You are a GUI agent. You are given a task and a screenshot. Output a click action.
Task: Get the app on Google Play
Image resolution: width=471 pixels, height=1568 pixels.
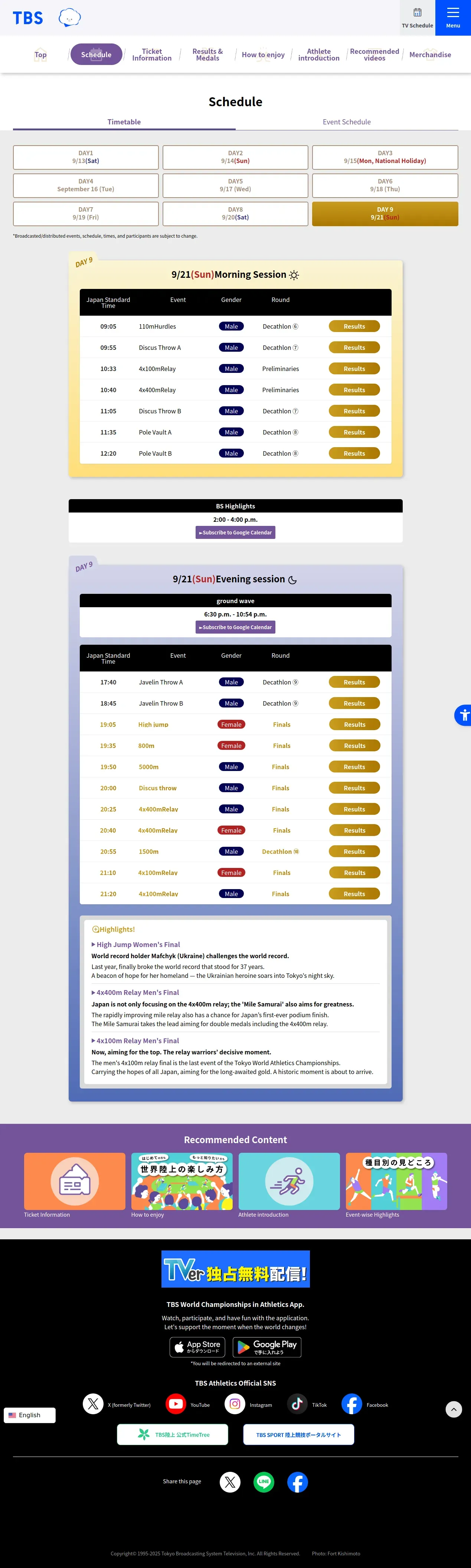267,1347
